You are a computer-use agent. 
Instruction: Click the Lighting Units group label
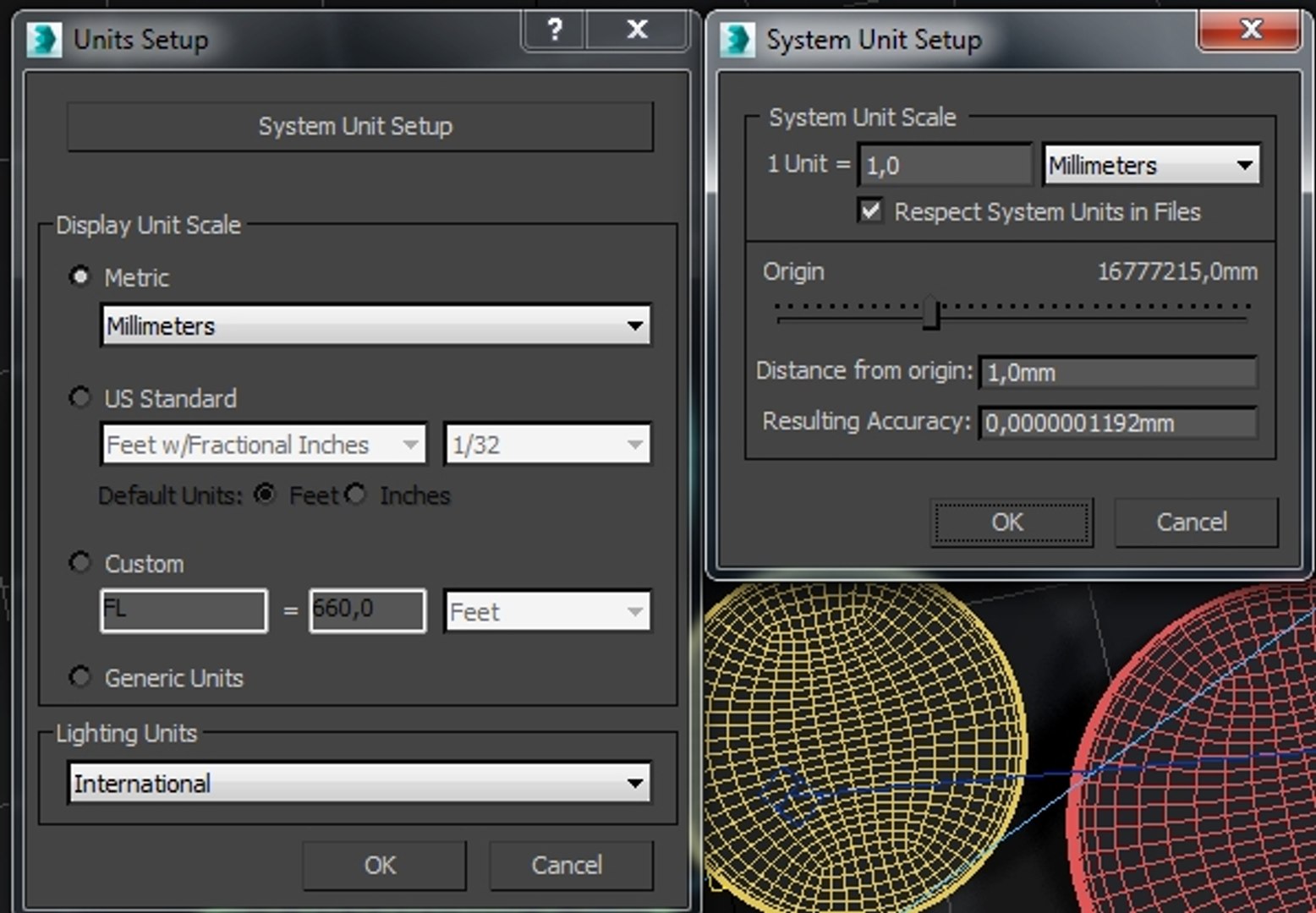click(x=126, y=733)
